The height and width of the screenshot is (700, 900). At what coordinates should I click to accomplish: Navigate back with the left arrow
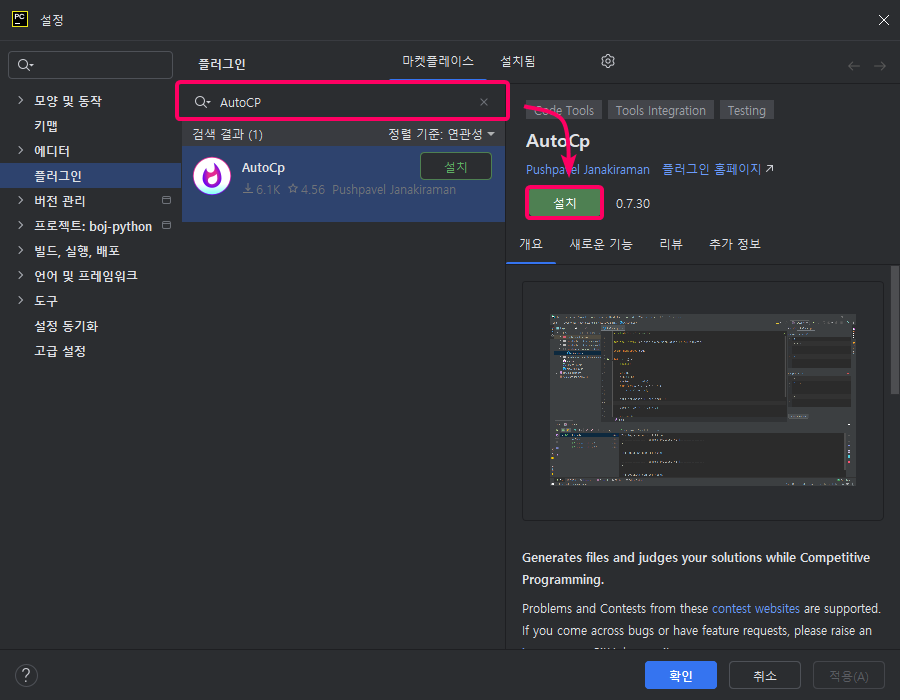click(x=854, y=66)
